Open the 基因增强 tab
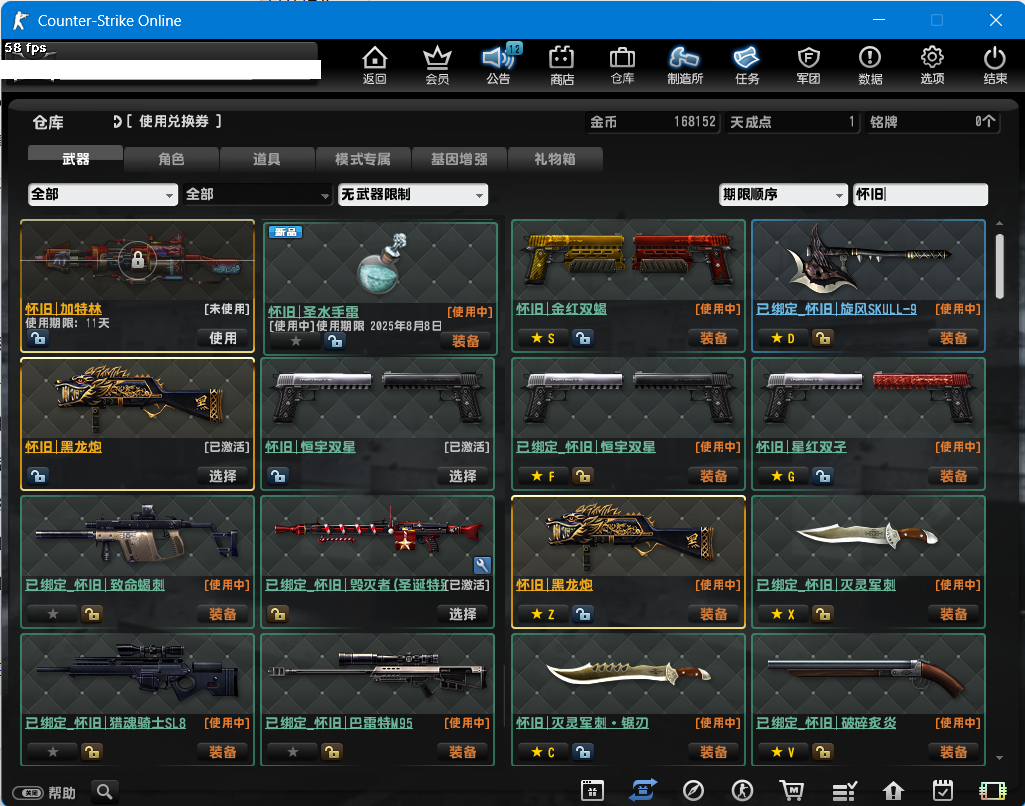 click(459, 159)
